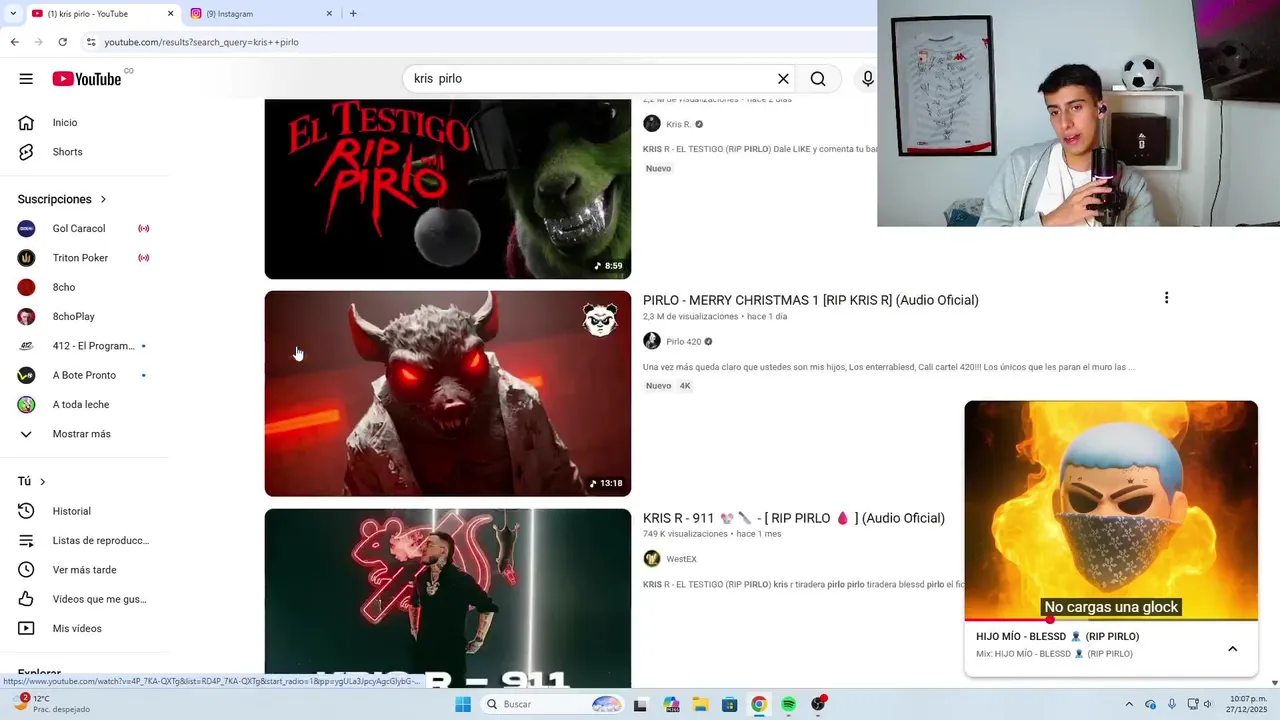Expand the Tú section chevron
1280x720 pixels.
[x=42, y=482]
